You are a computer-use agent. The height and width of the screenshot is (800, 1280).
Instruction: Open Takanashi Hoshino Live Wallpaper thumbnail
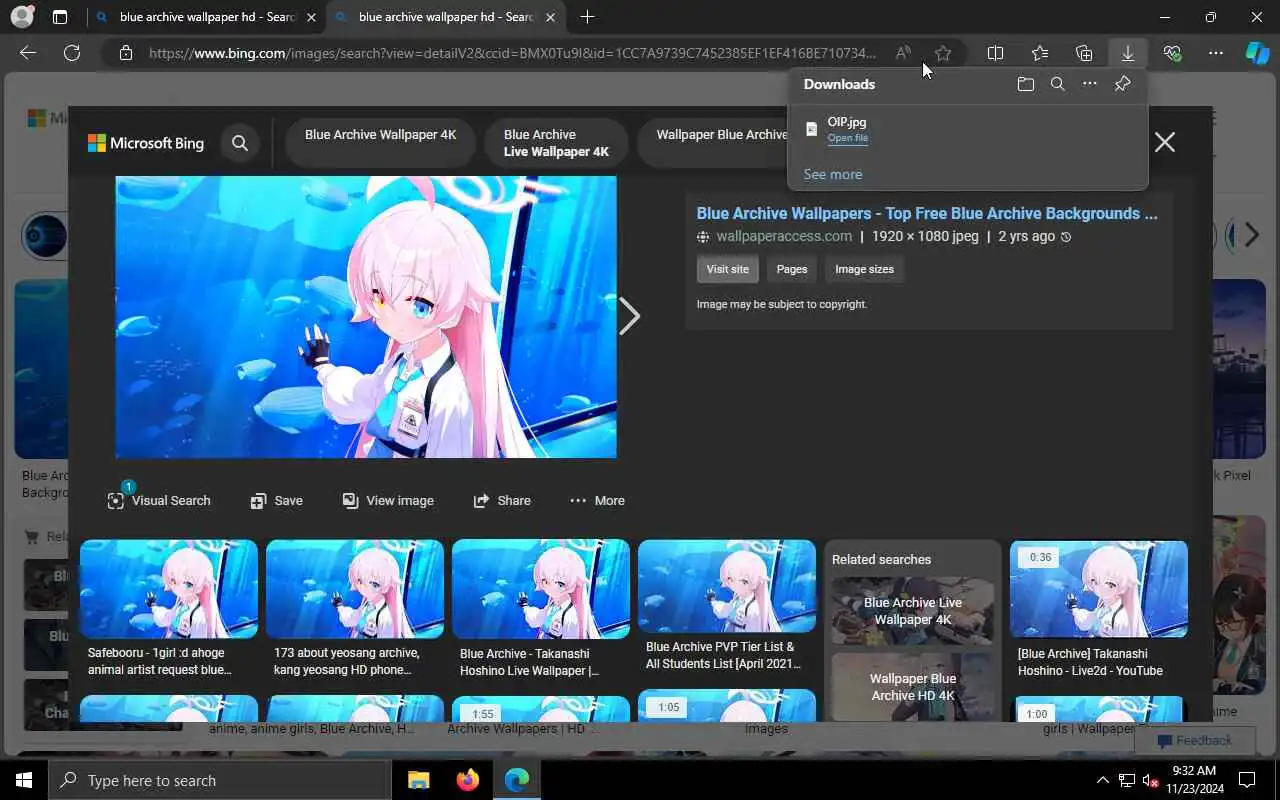tap(541, 589)
